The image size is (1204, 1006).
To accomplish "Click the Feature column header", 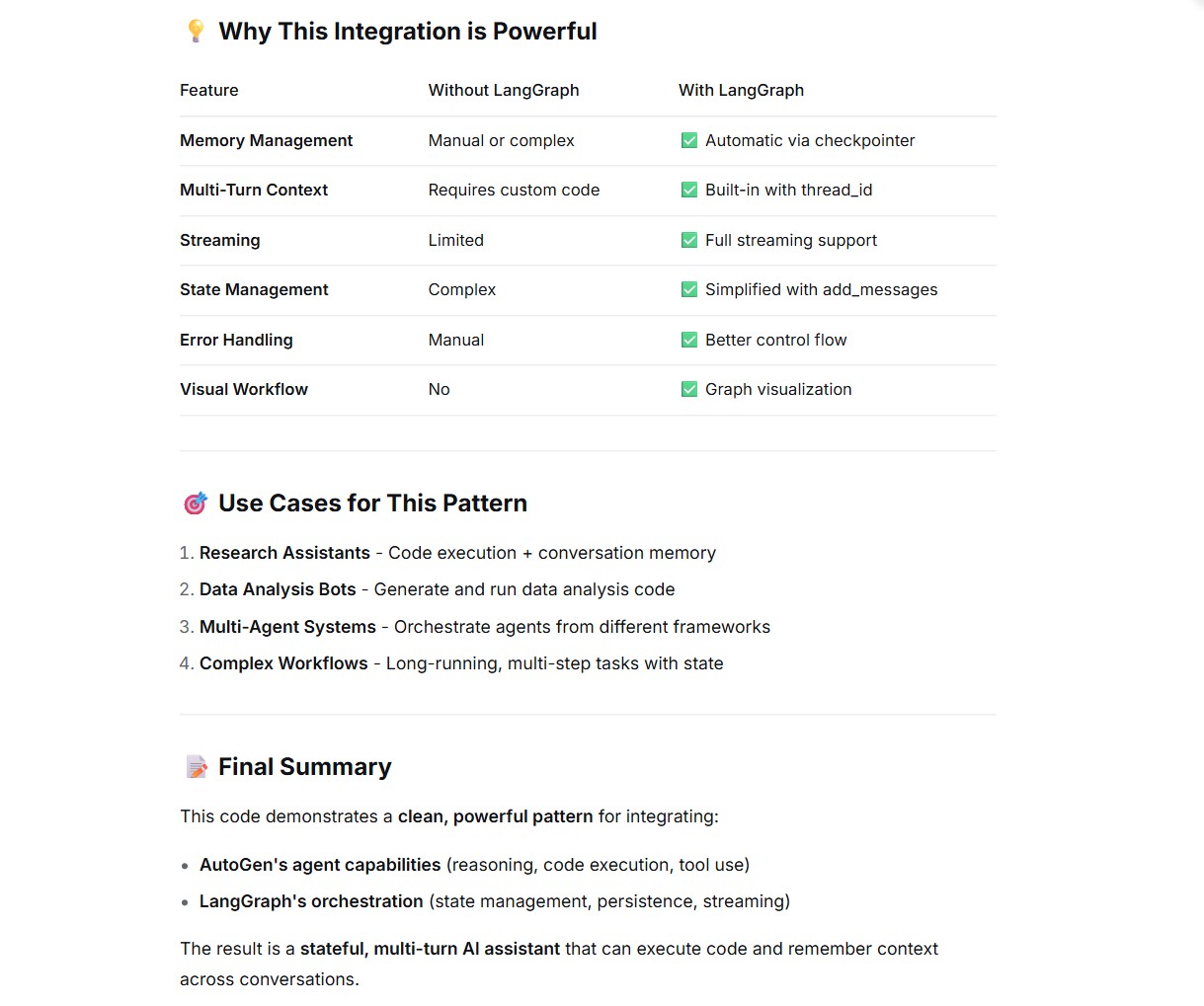I will tap(209, 90).
